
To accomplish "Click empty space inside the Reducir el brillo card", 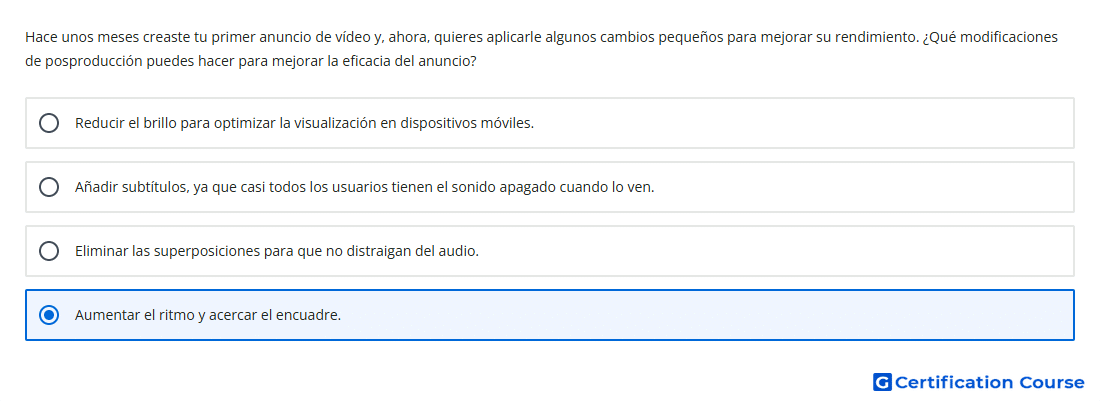I will click(x=800, y=123).
